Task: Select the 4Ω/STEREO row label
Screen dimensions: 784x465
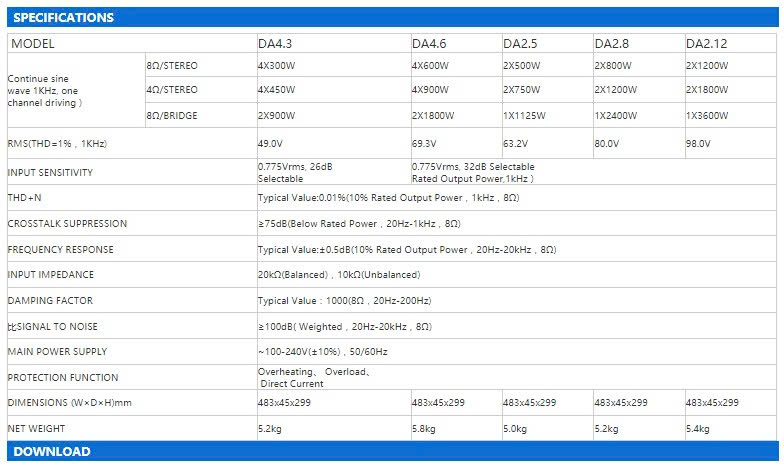Action: click(174, 91)
